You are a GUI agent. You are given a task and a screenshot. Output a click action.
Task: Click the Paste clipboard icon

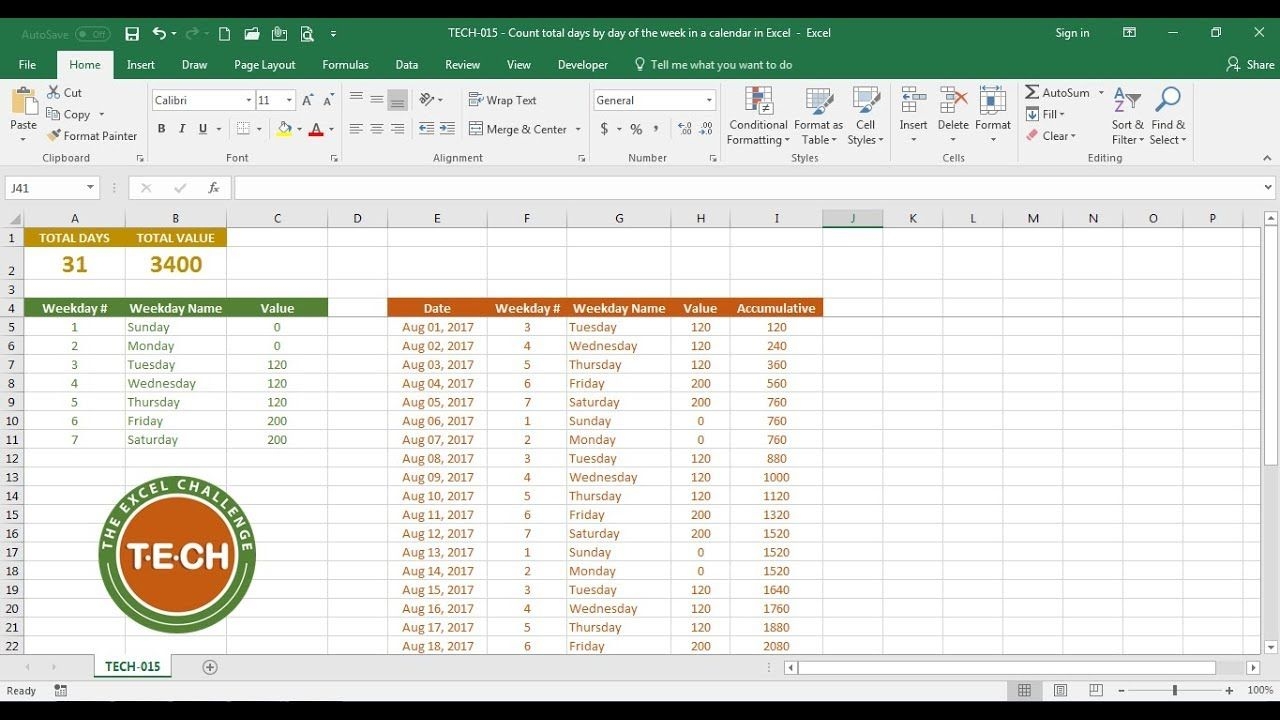[x=23, y=102]
